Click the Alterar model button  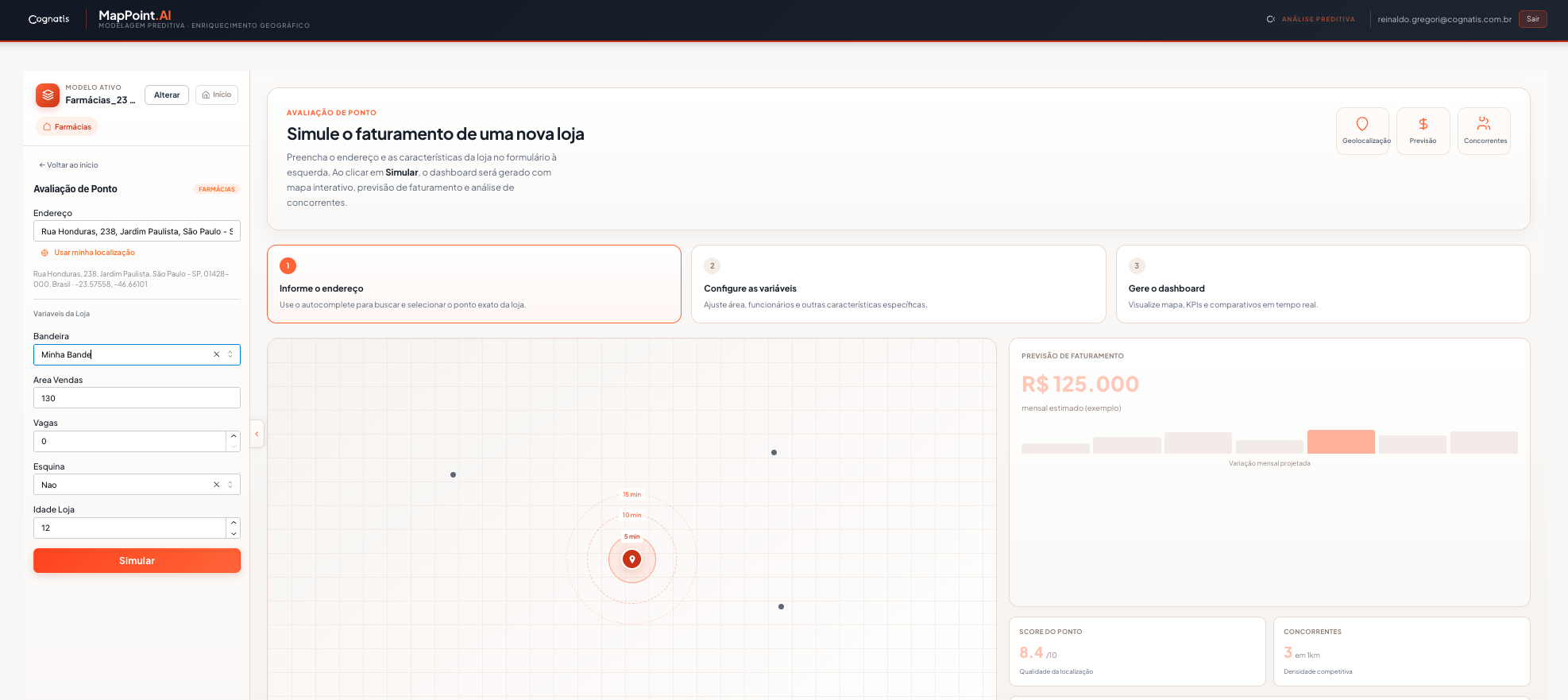pyautogui.click(x=167, y=95)
